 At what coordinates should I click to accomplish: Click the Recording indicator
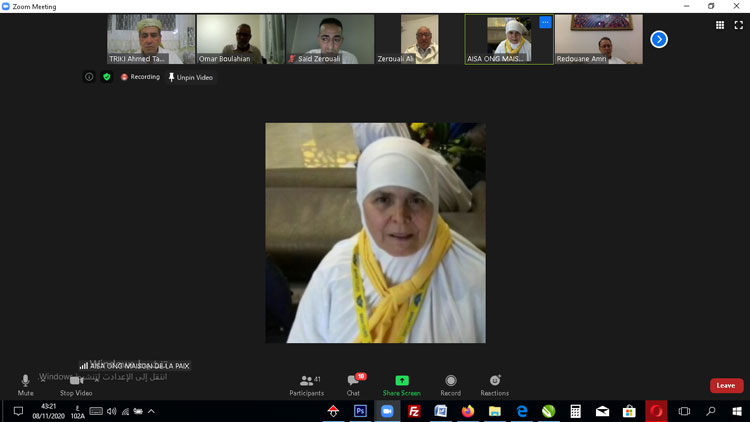140,77
